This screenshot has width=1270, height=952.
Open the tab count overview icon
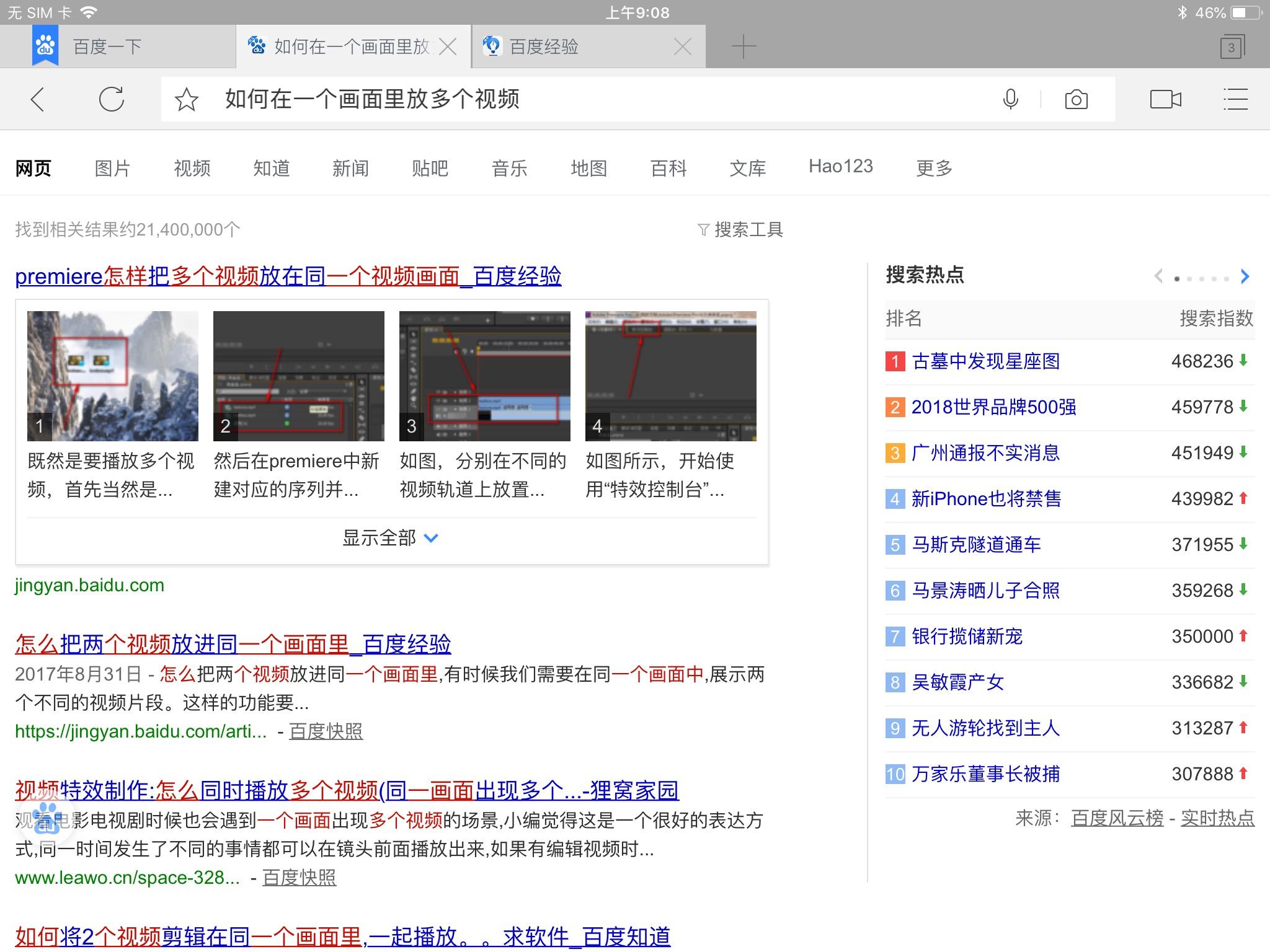pos(1232,47)
